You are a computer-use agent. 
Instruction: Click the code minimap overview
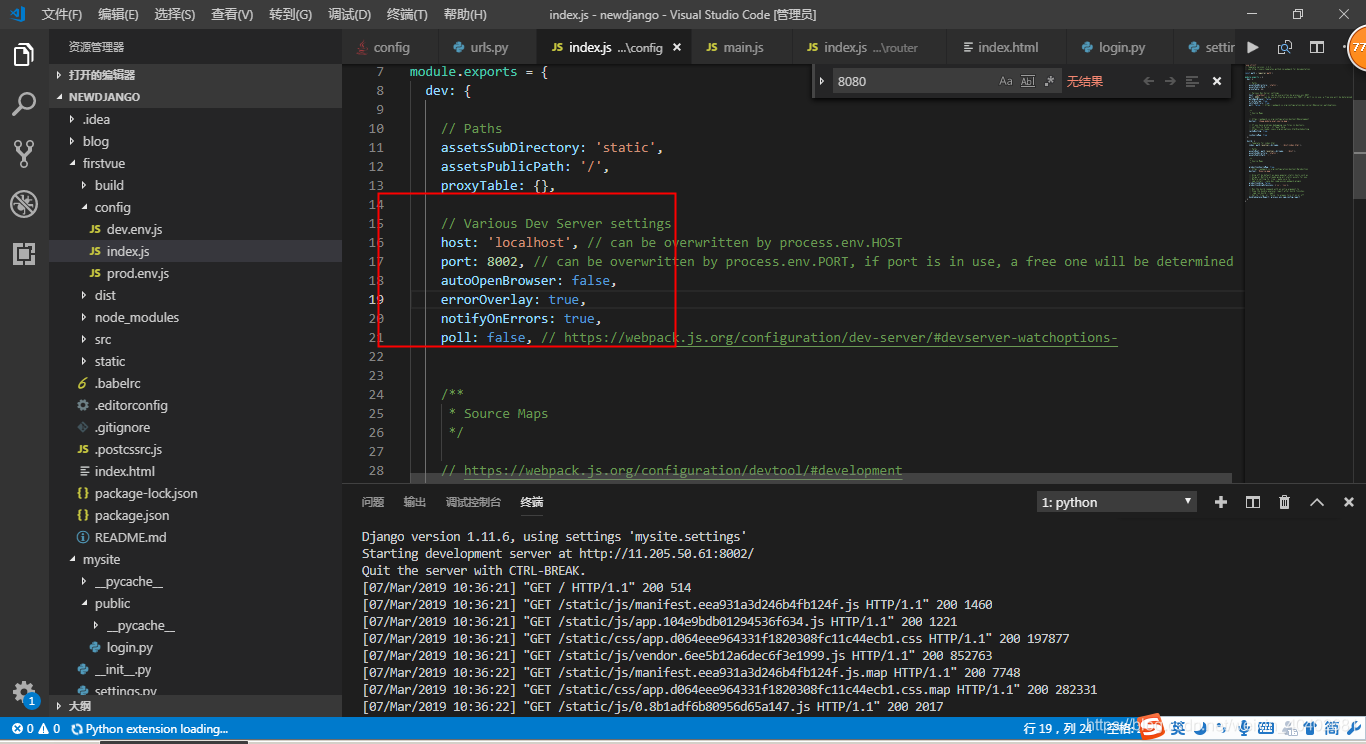coord(1298,135)
